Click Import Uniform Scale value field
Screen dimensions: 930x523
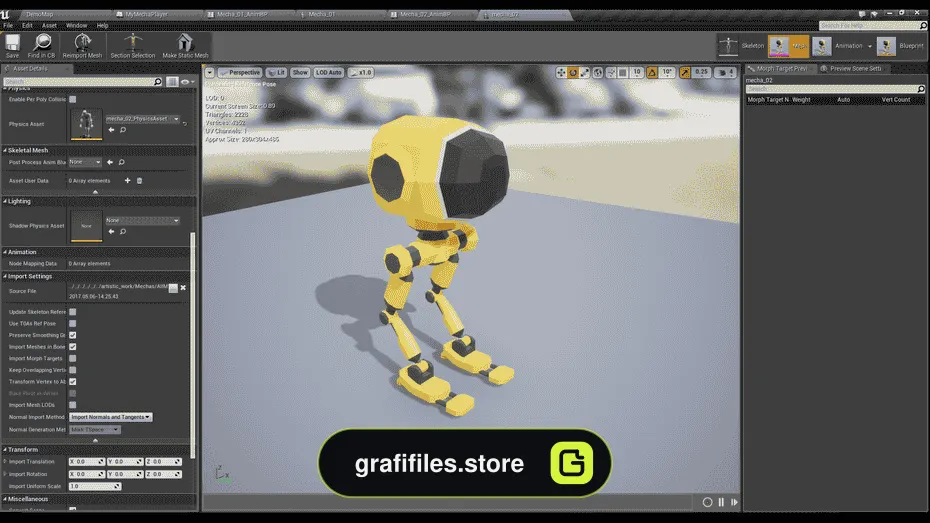point(95,486)
